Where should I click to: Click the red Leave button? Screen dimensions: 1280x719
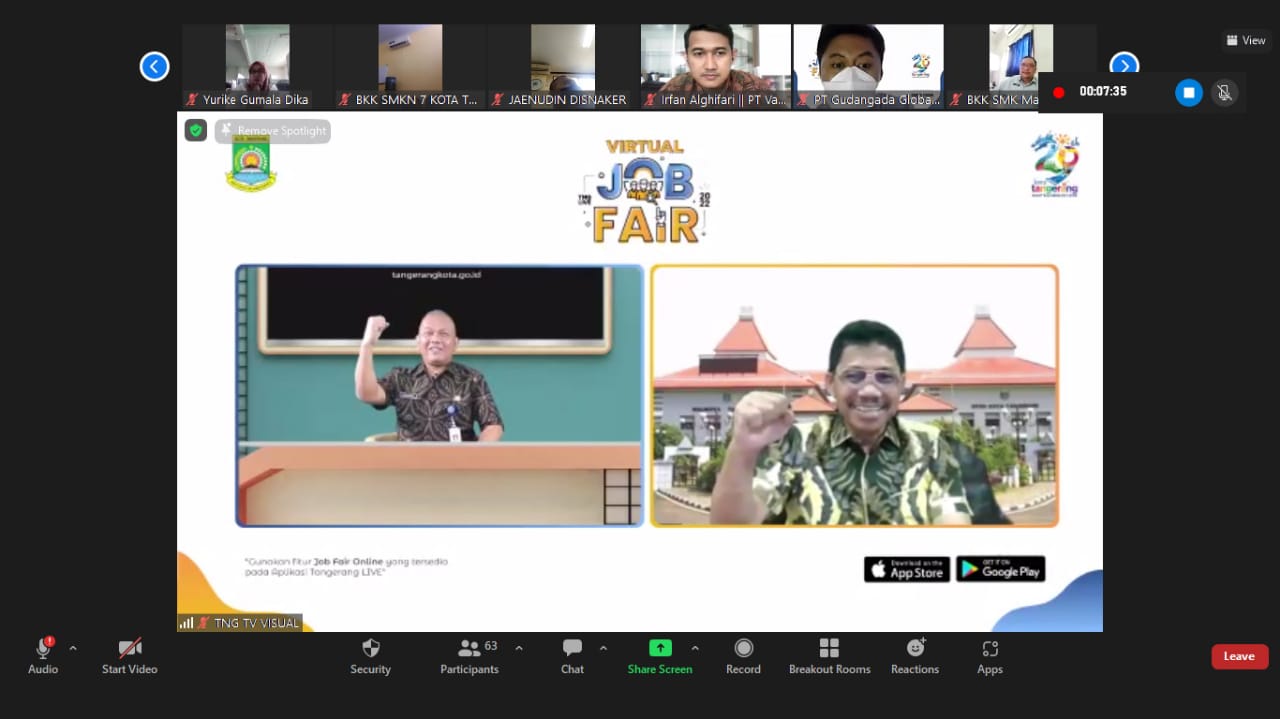pyautogui.click(x=1239, y=656)
